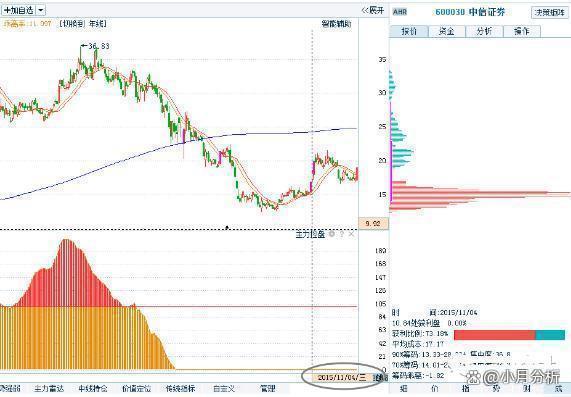Switch to the 操作 tab
This screenshot has height=397, width=571.
[x=521, y=31]
